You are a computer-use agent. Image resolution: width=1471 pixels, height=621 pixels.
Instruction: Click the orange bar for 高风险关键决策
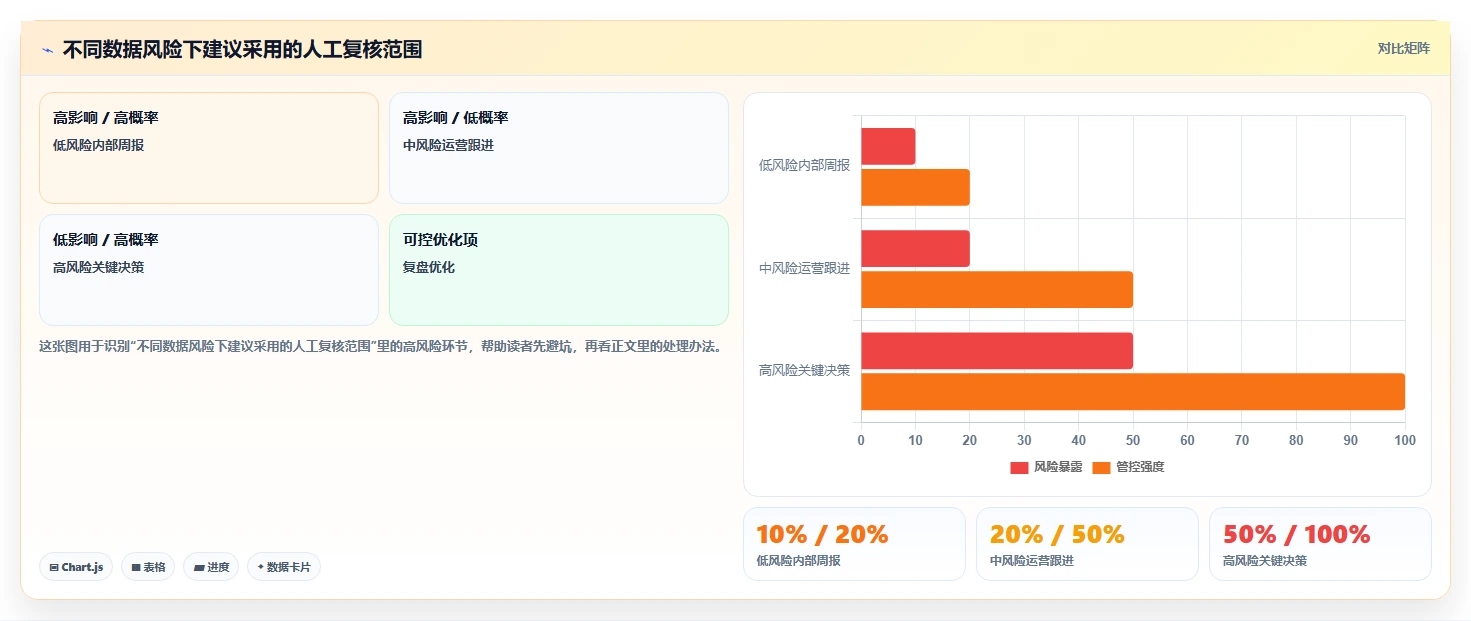click(x=1133, y=391)
